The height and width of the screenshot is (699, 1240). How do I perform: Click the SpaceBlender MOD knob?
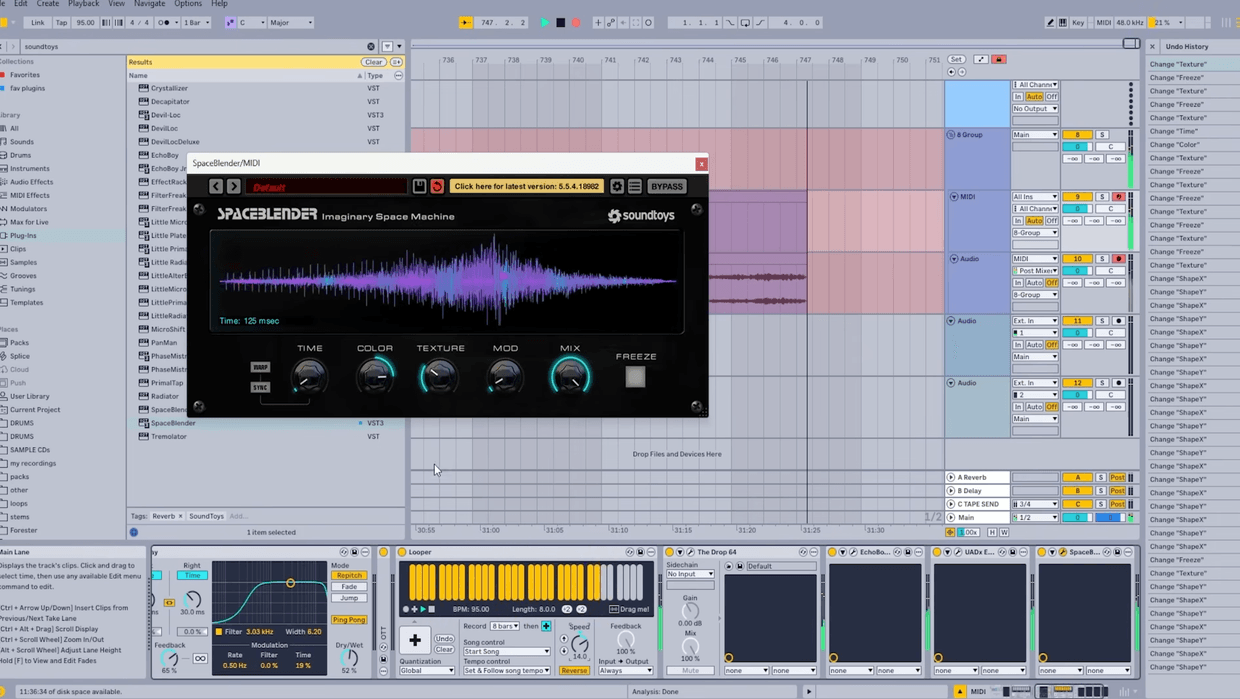[505, 377]
